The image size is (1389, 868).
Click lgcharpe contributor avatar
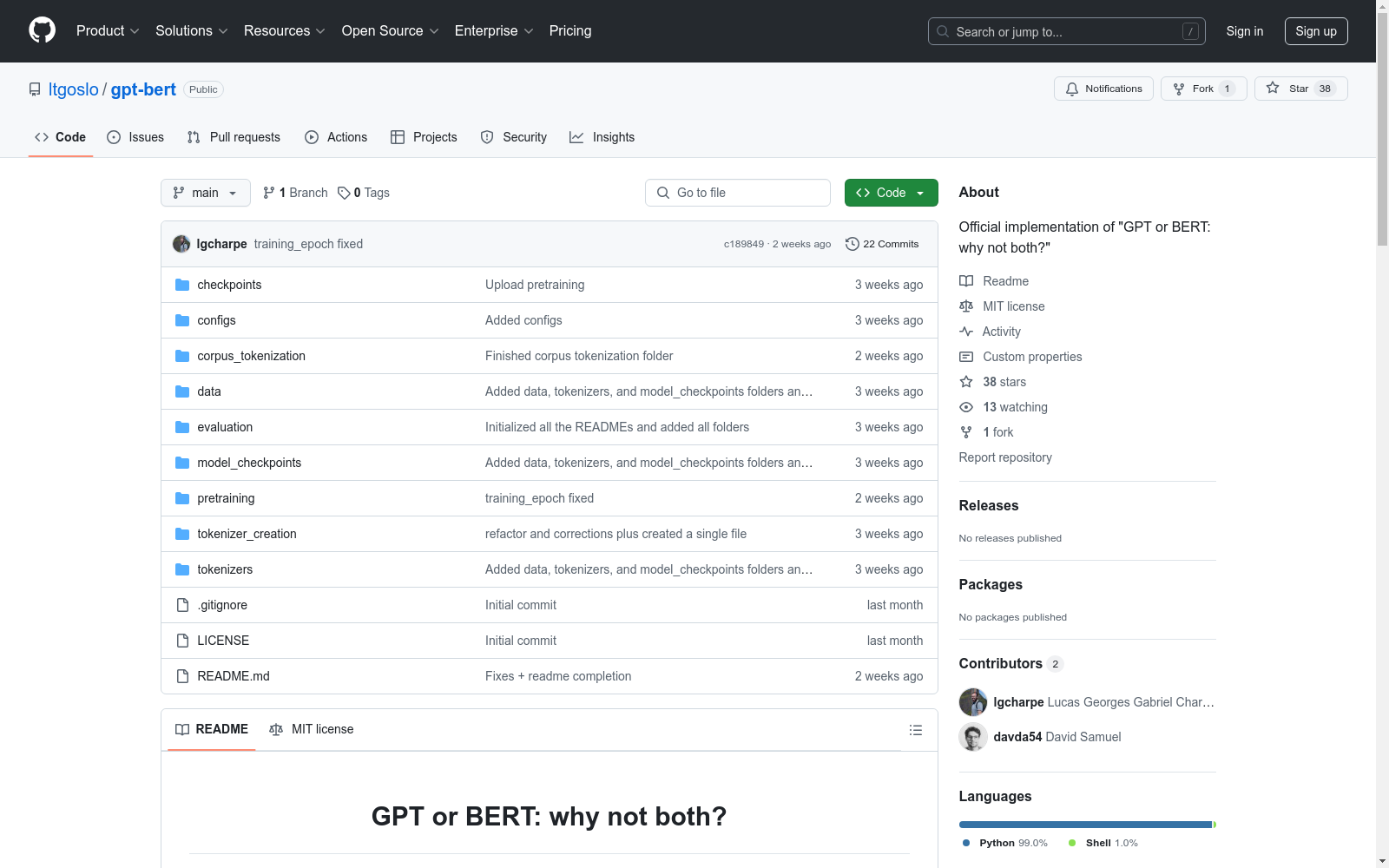[973, 702]
